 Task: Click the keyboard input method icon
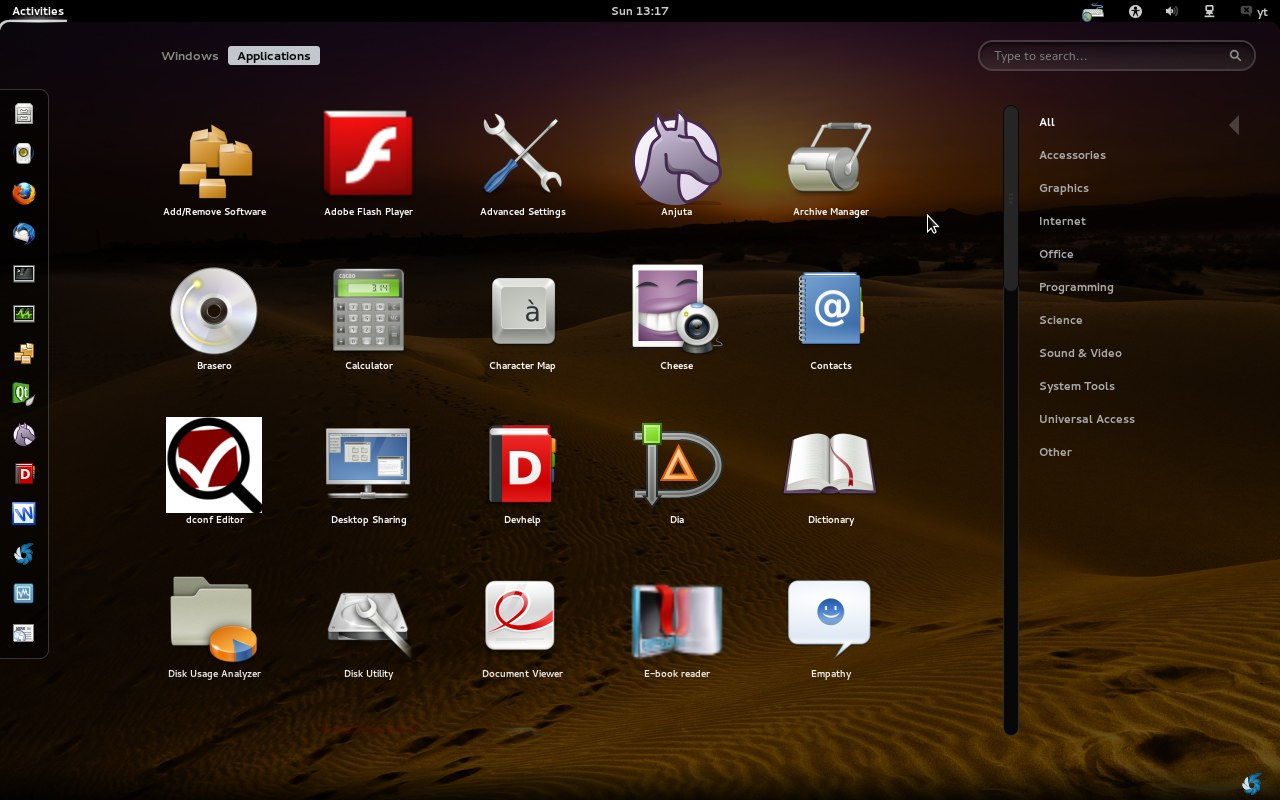point(1093,12)
